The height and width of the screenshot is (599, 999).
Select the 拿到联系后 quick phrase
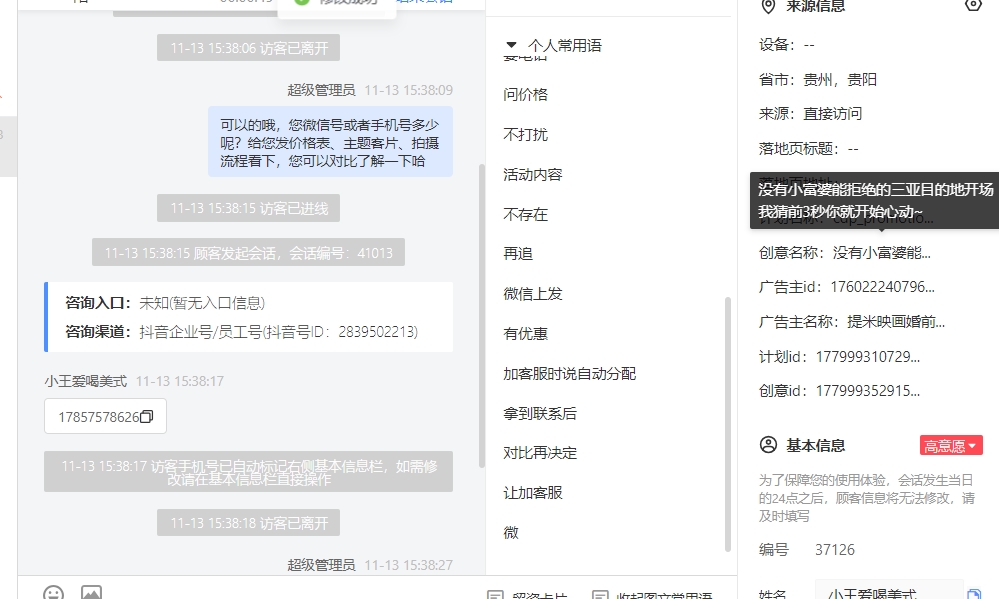pyautogui.click(x=540, y=414)
